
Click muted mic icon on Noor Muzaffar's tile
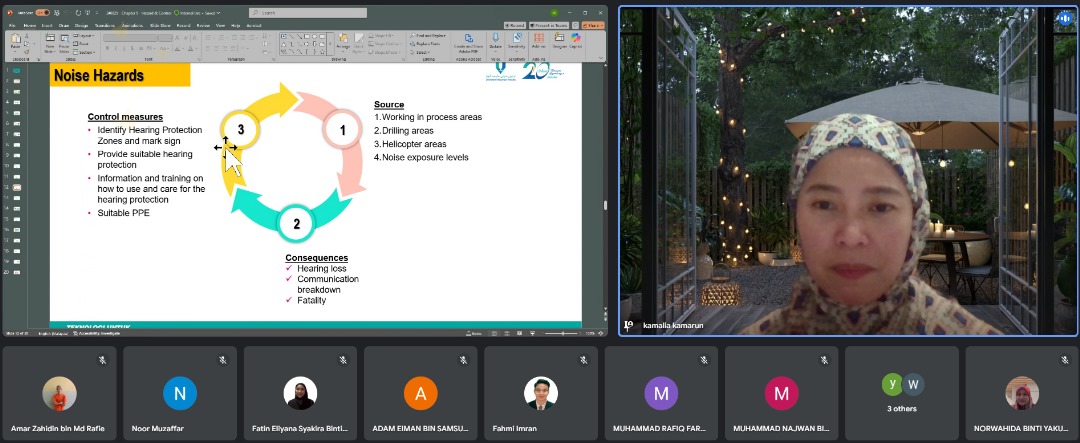click(x=222, y=360)
